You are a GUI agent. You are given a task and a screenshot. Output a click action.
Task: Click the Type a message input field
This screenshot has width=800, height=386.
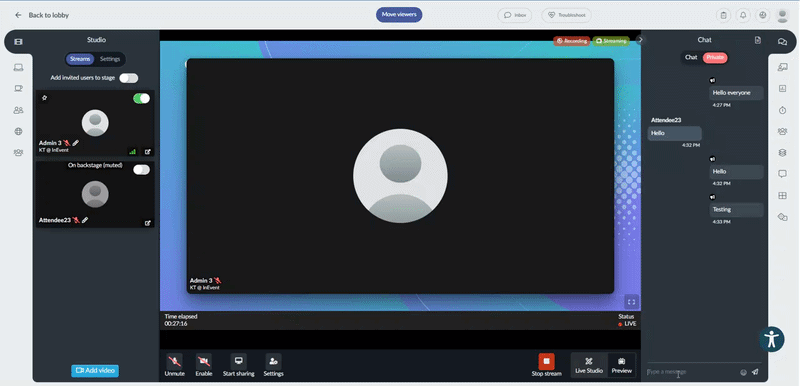[x=692, y=372]
